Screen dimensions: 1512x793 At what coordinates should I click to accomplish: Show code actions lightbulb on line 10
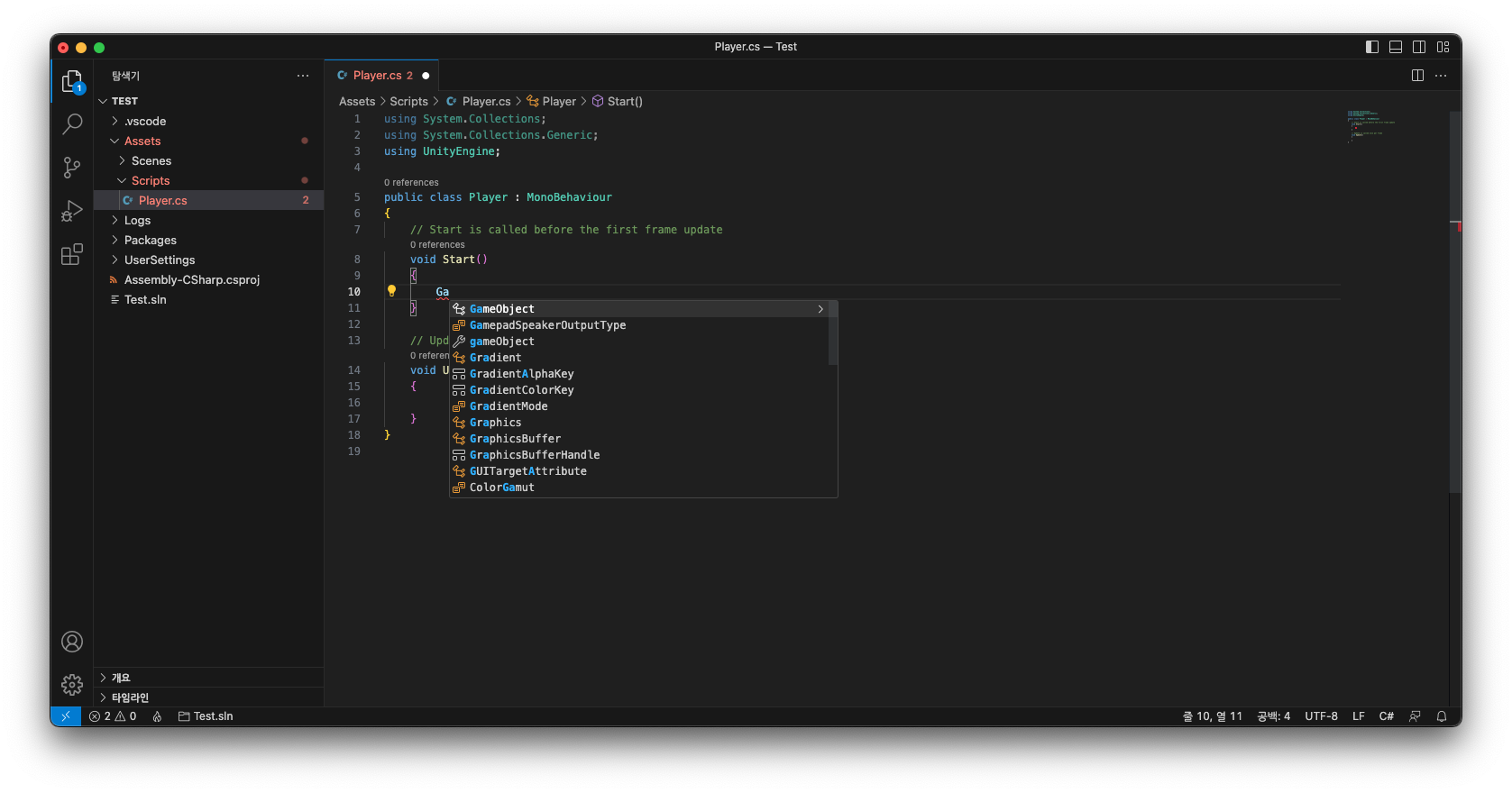pos(391,291)
